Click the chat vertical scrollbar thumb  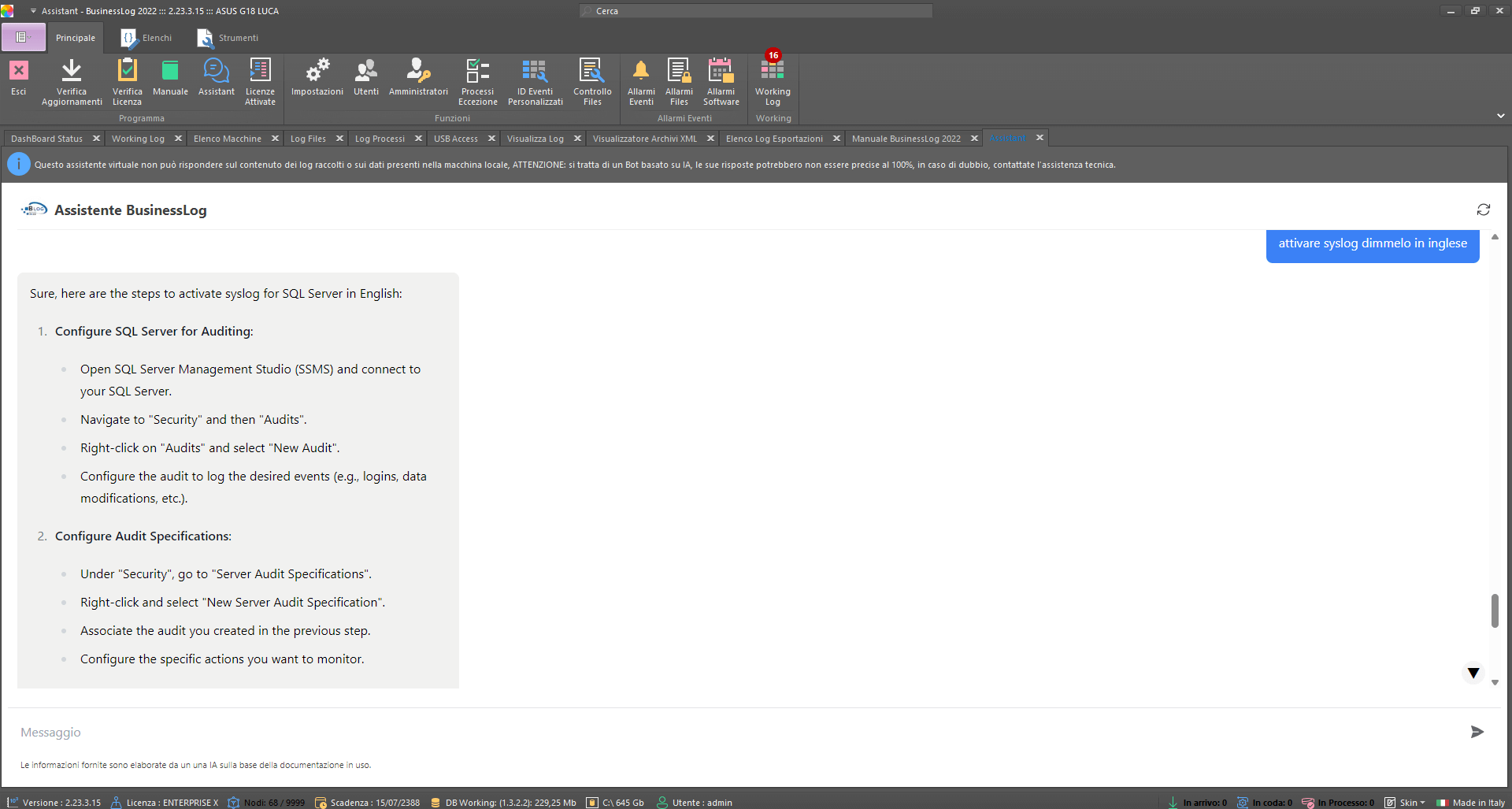[x=1495, y=610]
